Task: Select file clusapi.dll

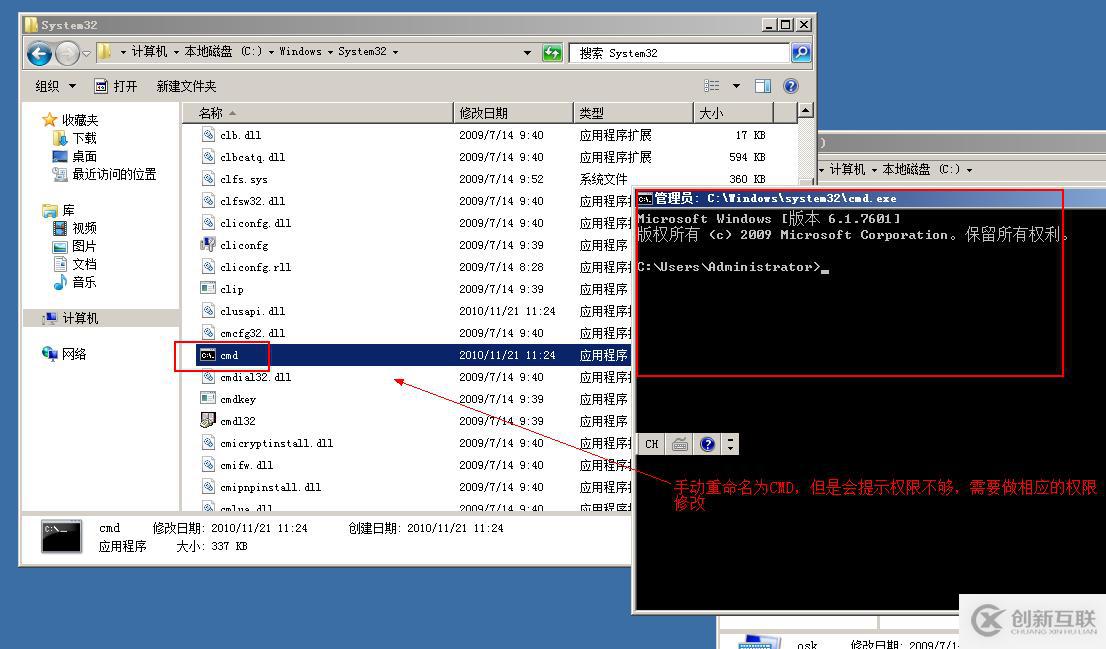Action: pos(253,311)
